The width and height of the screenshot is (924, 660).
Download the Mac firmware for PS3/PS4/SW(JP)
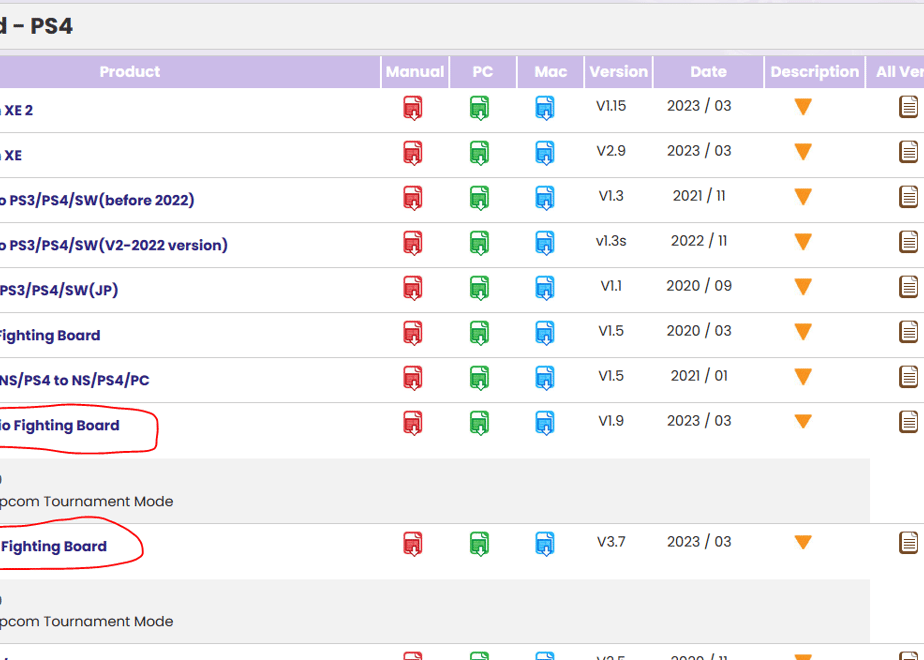[x=545, y=288]
